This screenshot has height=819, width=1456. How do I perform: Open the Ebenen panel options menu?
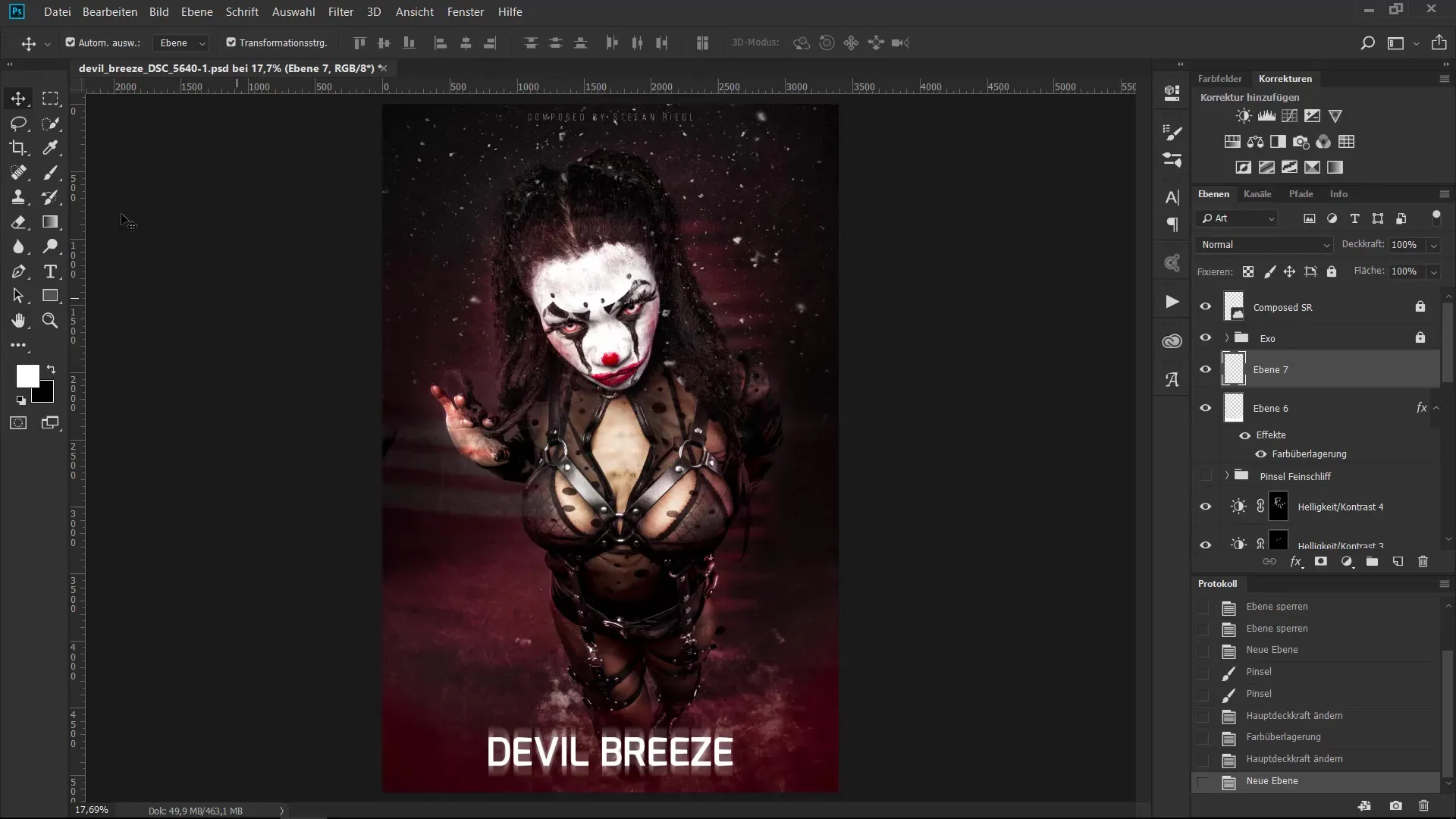pos(1445,194)
